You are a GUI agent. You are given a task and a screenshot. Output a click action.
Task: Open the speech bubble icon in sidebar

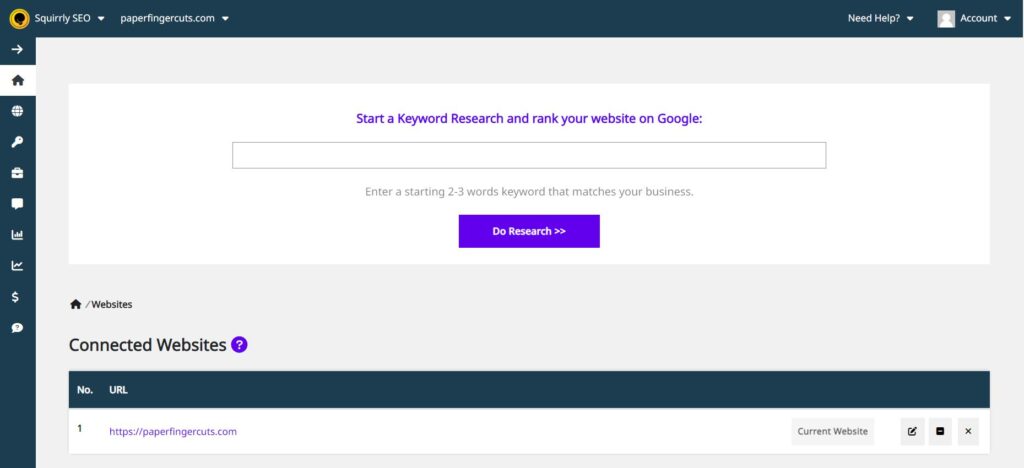click(18, 204)
